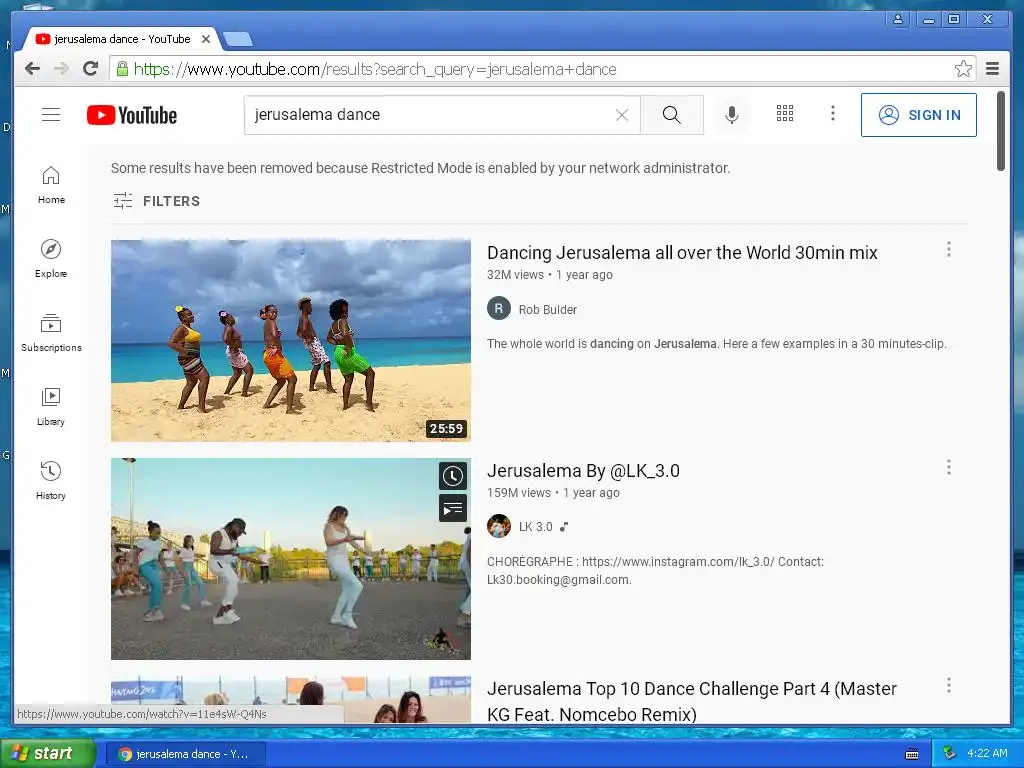Click the 'The whole world is dancing' description

[x=716, y=344]
